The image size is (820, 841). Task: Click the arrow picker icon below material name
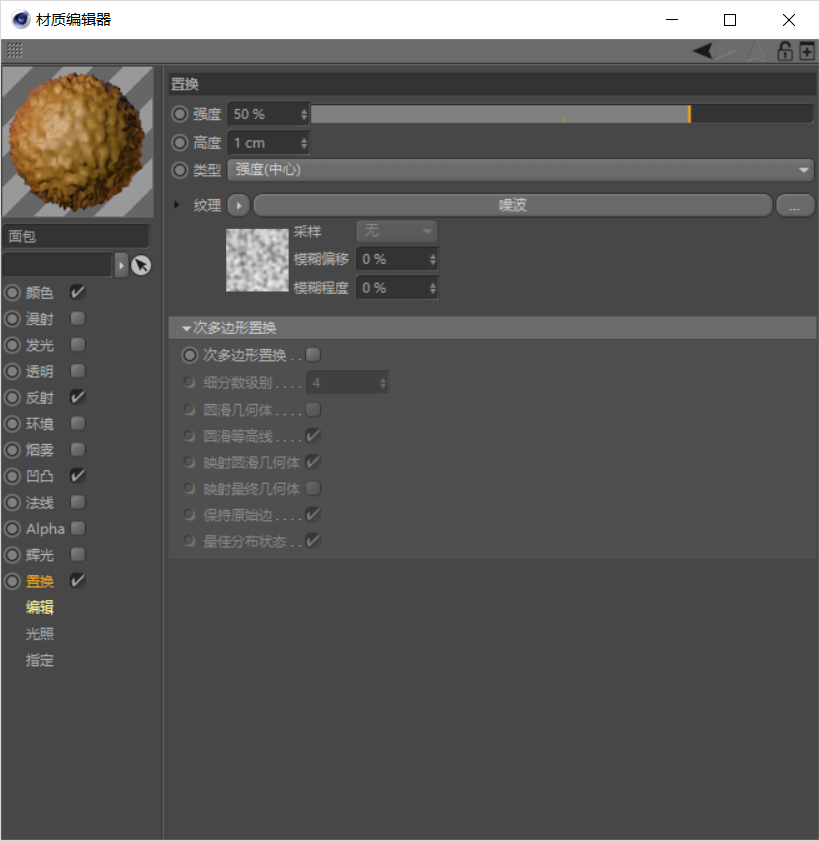point(141,265)
